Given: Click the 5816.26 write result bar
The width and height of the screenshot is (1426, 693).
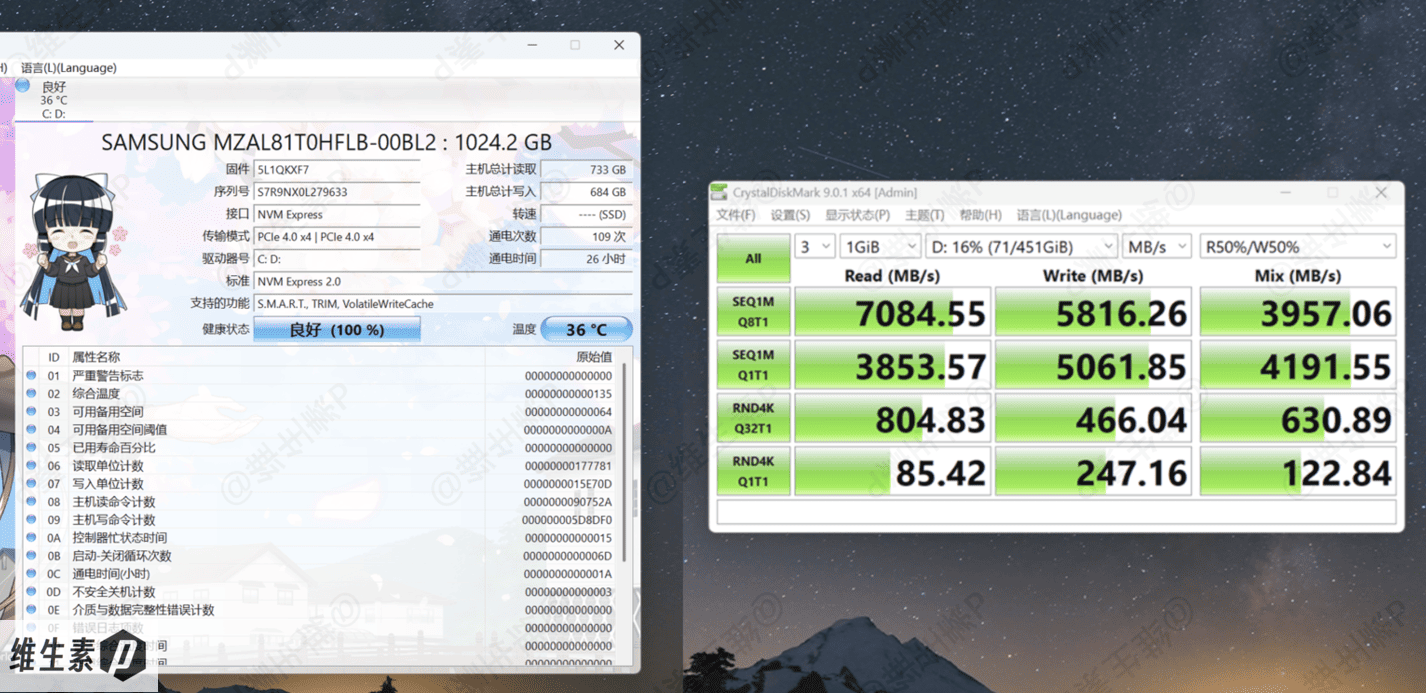Looking at the screenshot, I should pos(1095,312).
